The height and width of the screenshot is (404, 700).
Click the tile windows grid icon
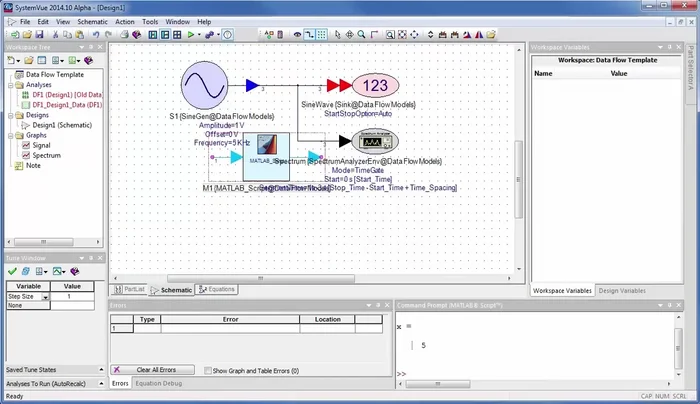pos(177,35)
